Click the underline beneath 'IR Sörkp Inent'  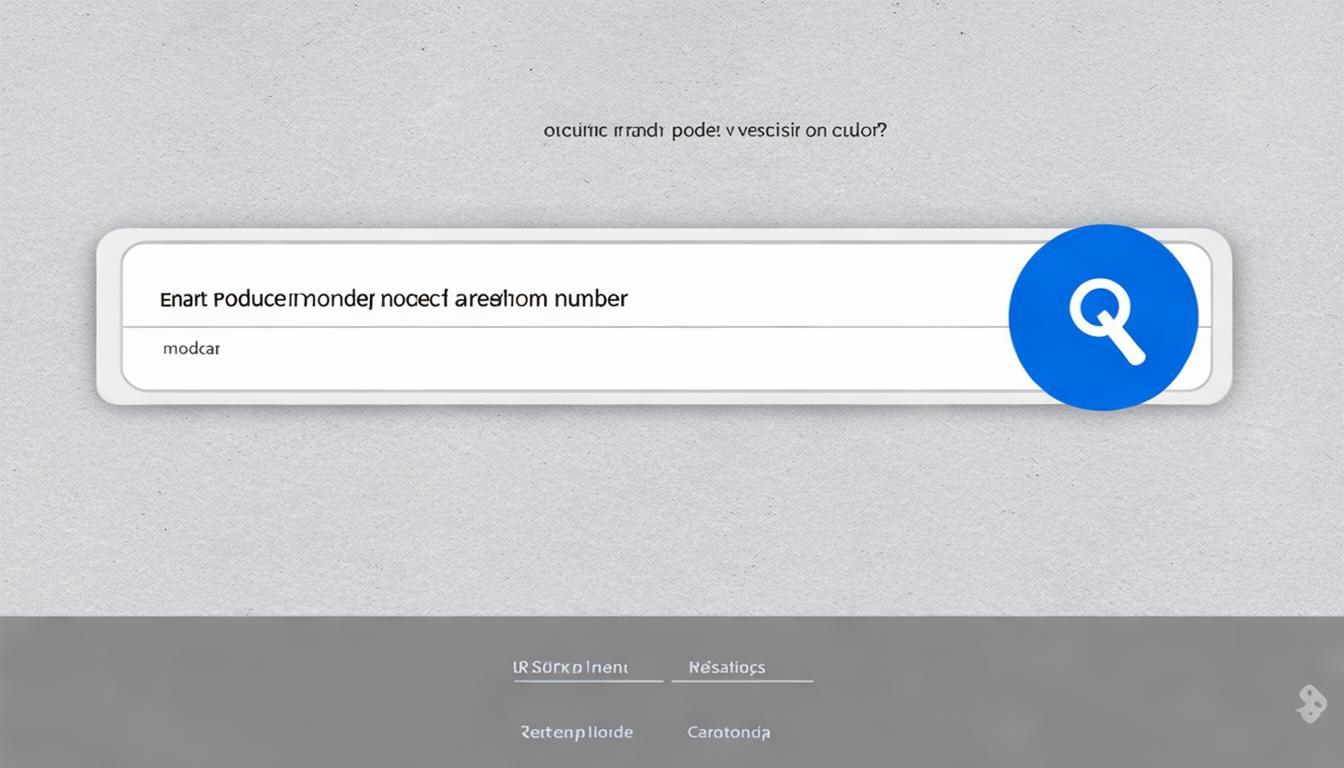click(x=588, y=681)
